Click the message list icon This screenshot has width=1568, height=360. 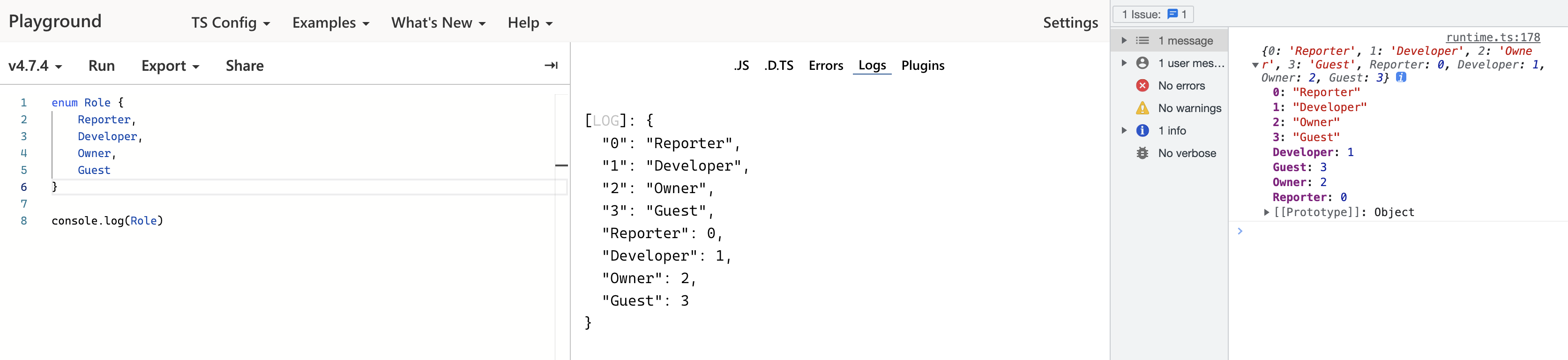pos(1142,41)
